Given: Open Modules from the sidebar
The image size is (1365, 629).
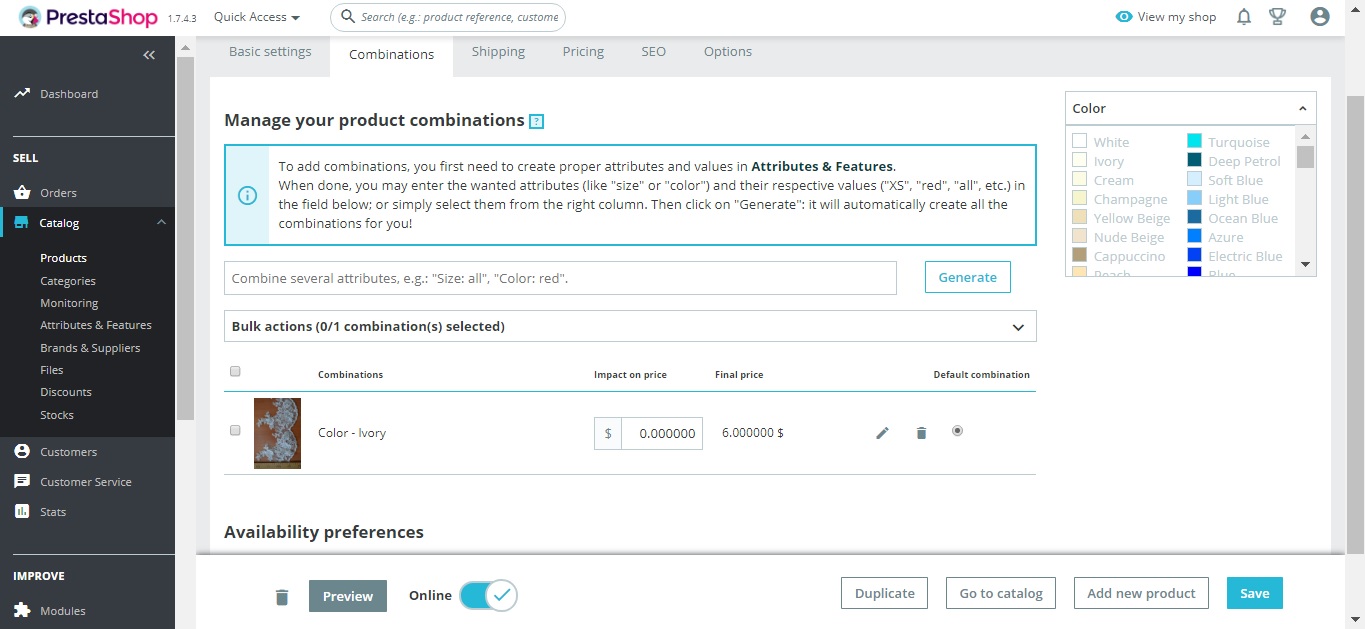Looking at the screenshot, I should pyautogui.click(x=62, y=610).
